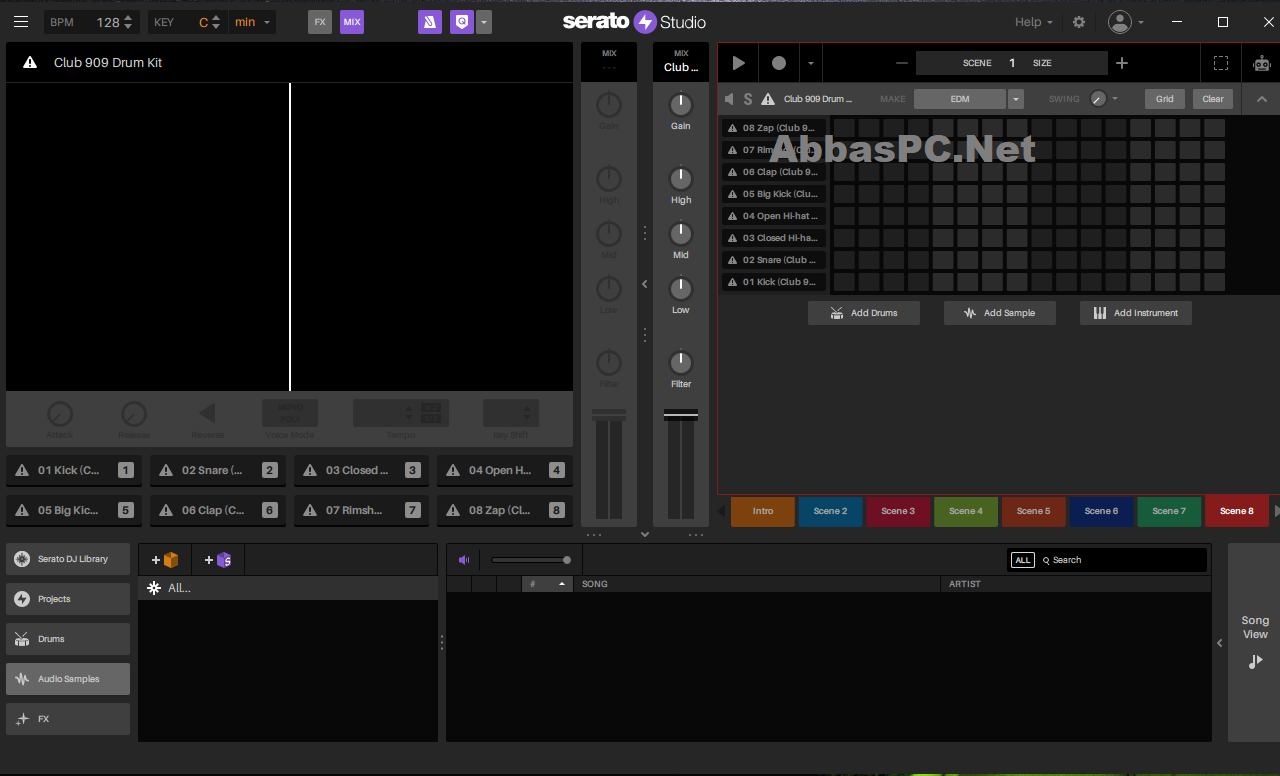This screenshot has height=776, width=1280.
Task: Select pad 08 Zap
Action: coord(505,510)
